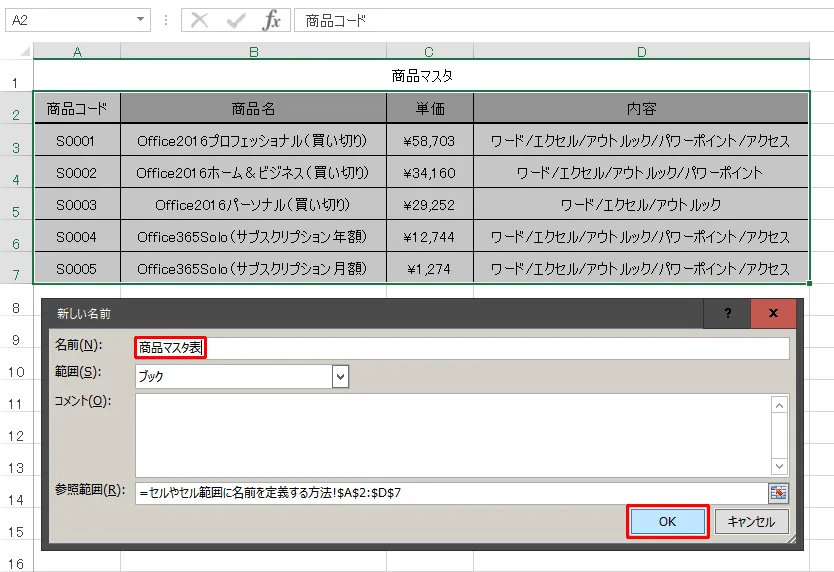Click the formula bar cancel X icon
Viewport: 834px width, 572px height.
tap(199, 21)
